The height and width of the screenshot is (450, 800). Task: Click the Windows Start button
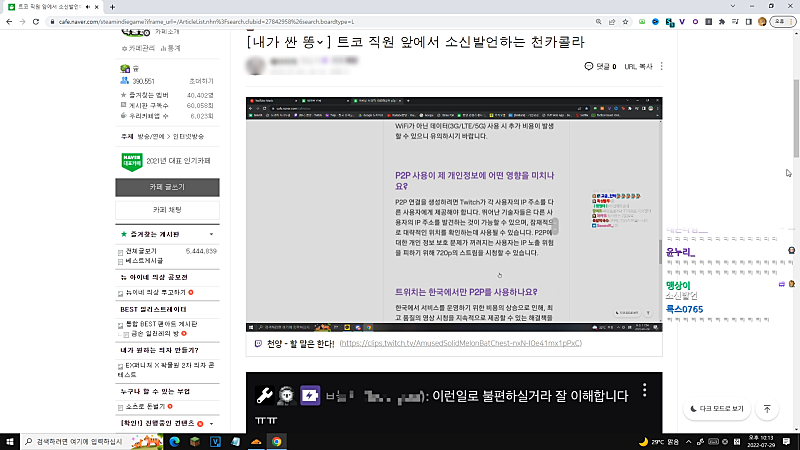(x=10, y=441)
